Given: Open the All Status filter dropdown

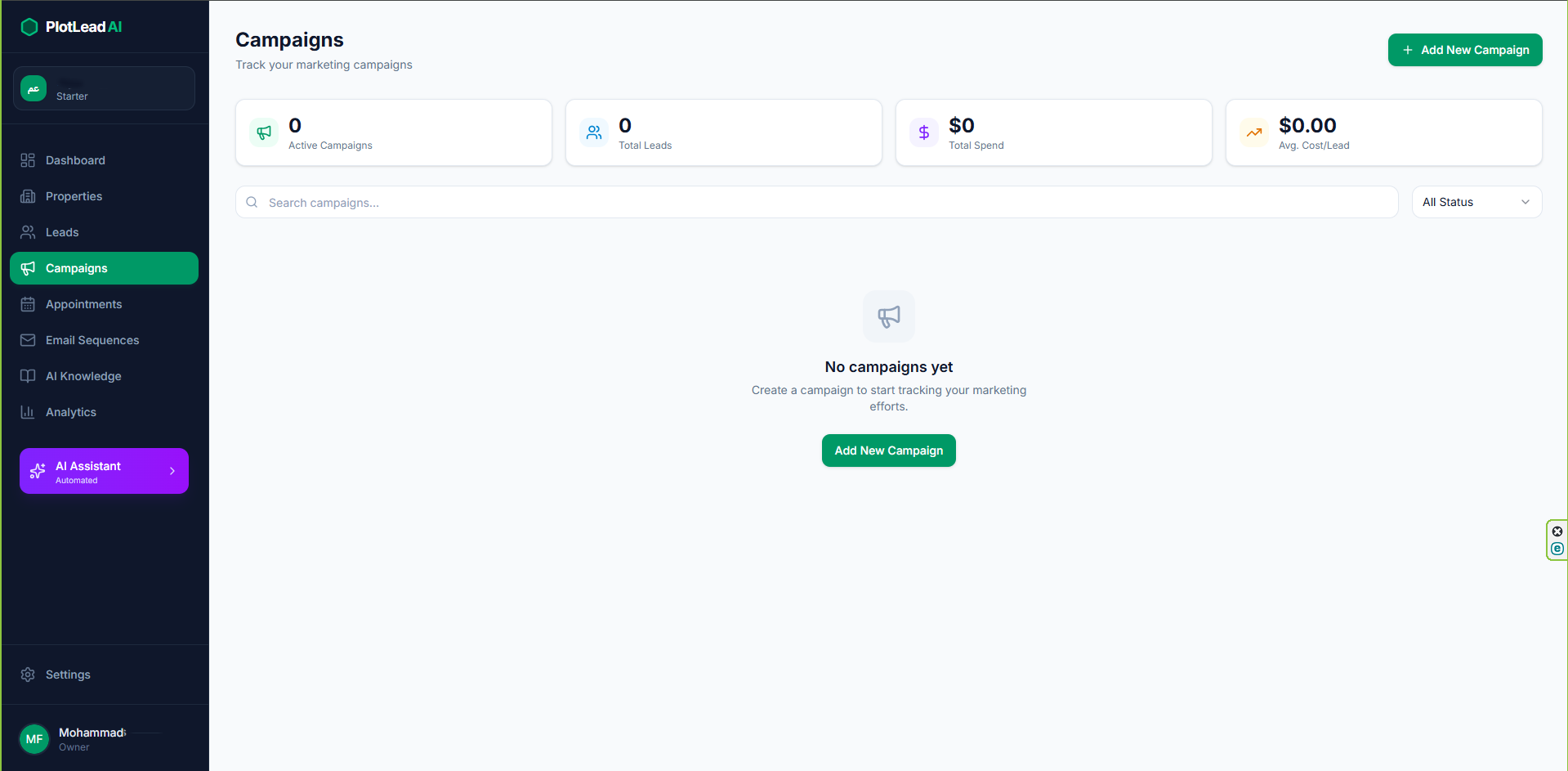Looking at the screenshot, I should [x=1476, y=202].
